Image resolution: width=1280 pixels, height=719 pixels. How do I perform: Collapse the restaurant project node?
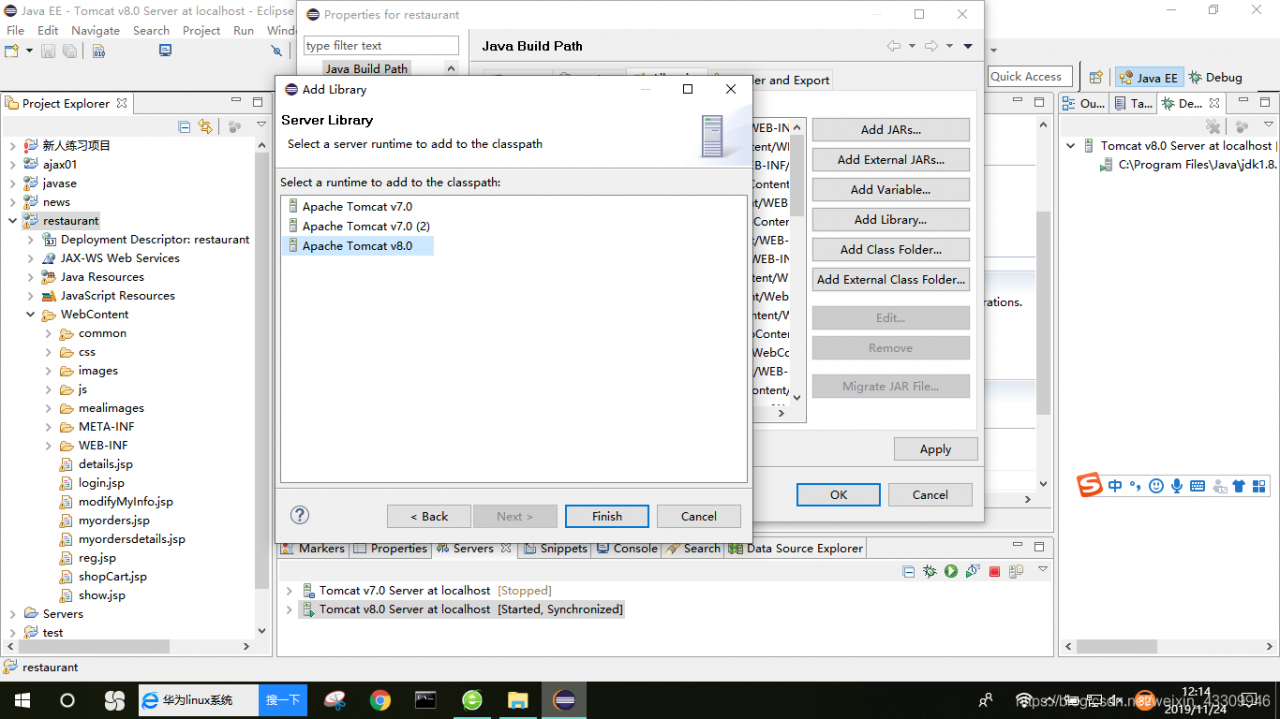pyautogui.click(x=13, y=220)
